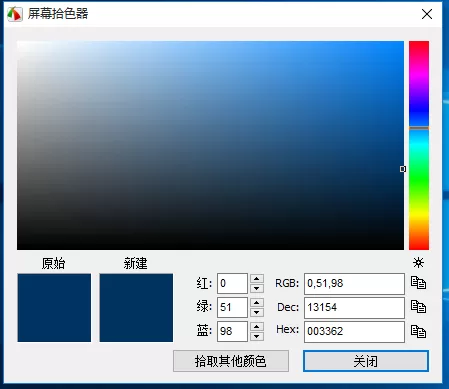Image resolution: width=449 pixels, height=389 pixels.
Task: Click the Dec field showing 13154
Action: tap(354, 308)
